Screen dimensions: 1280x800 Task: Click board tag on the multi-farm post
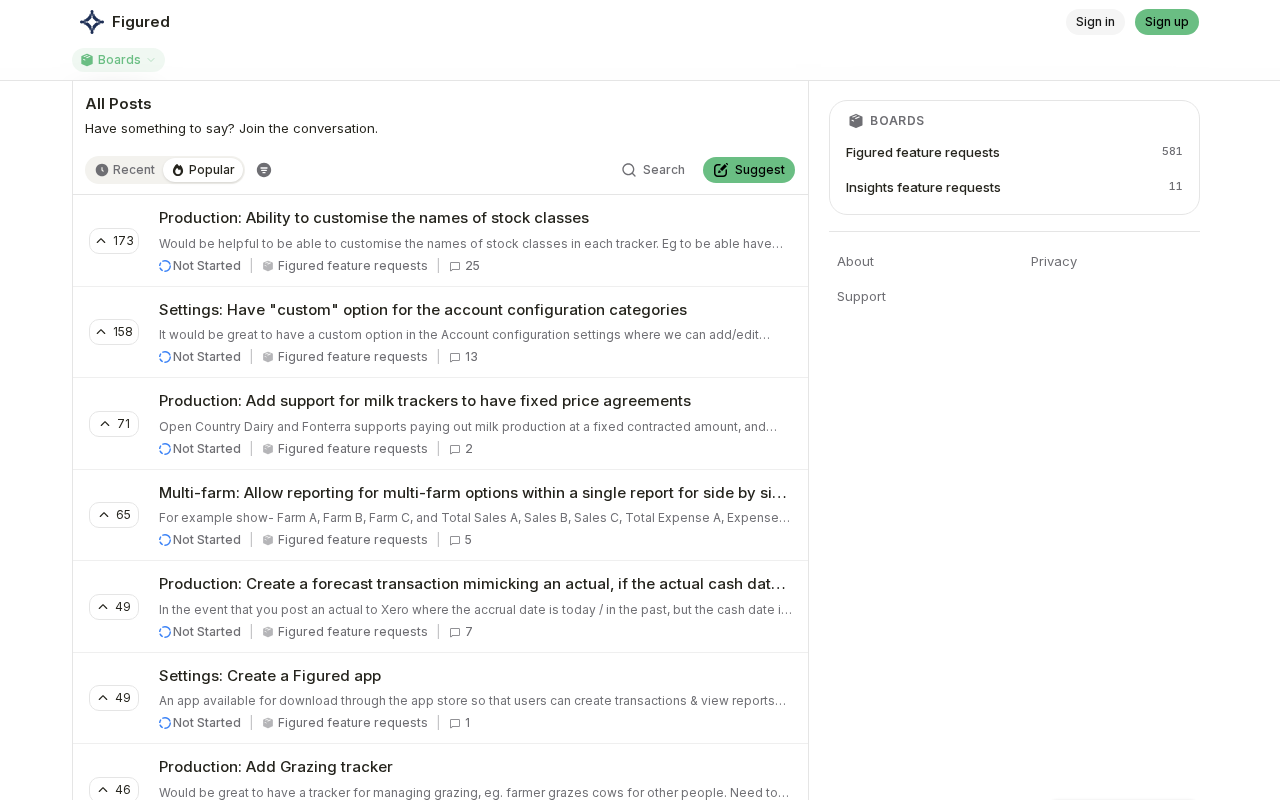345,540
